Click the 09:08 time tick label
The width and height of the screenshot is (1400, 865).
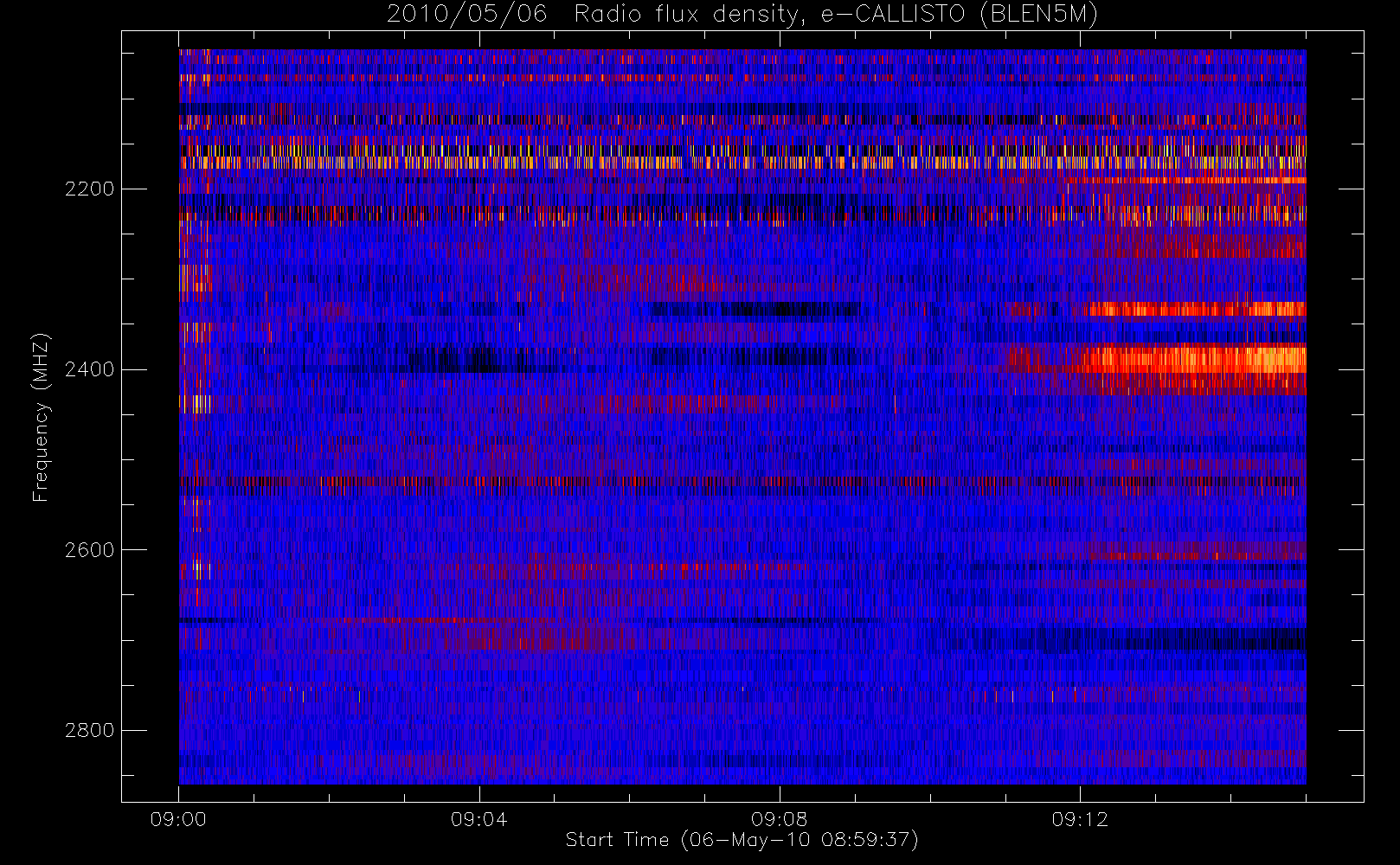[779, 819]
